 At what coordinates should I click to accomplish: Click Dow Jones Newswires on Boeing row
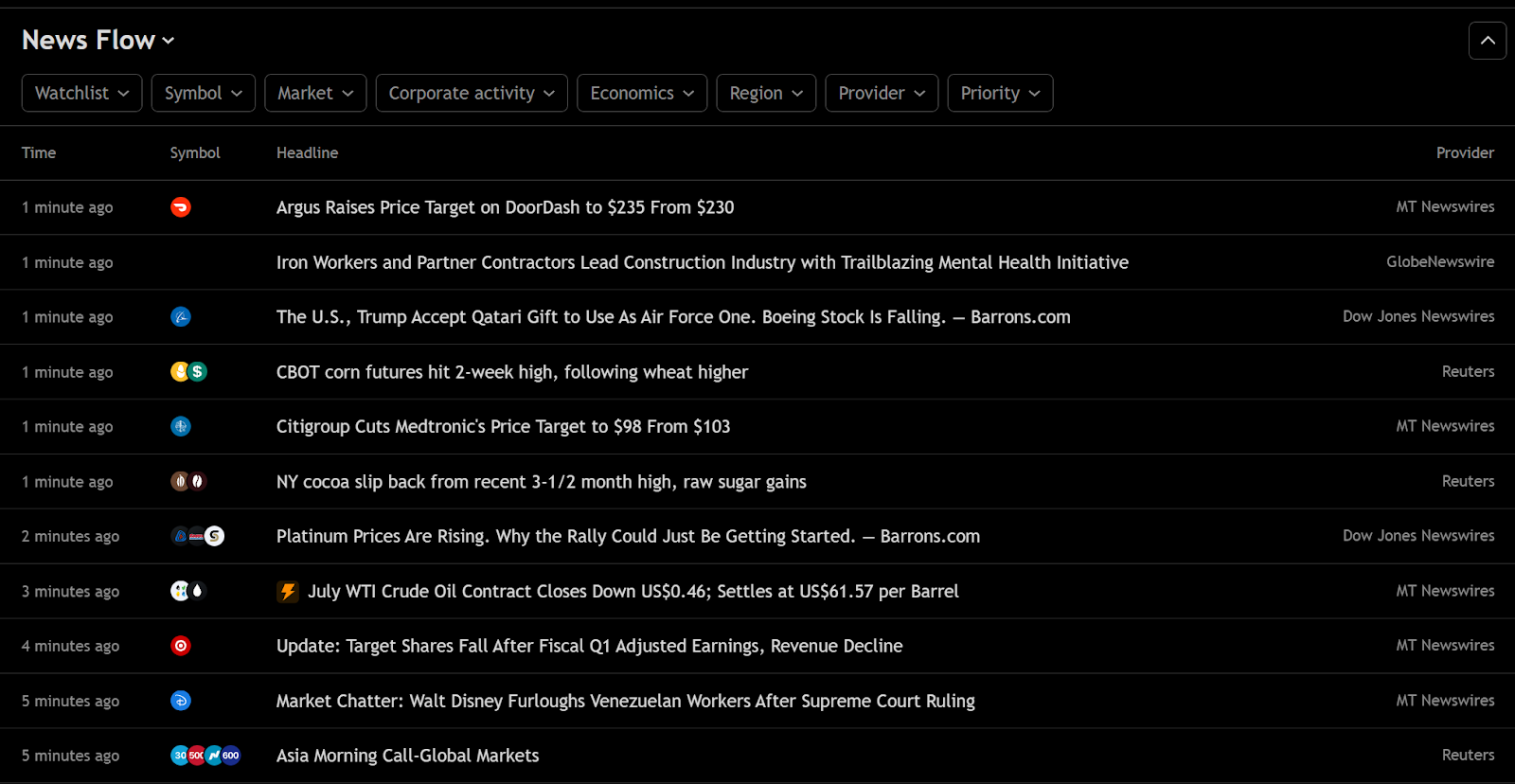pos(1418,316)
